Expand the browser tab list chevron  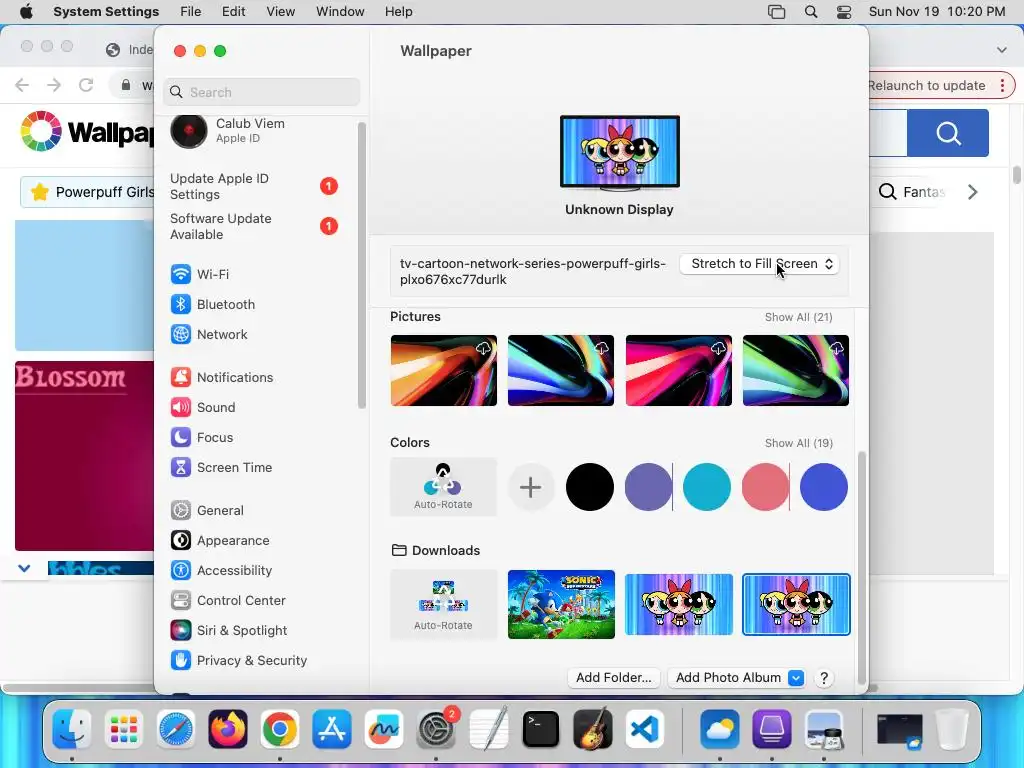point(1002,50)
